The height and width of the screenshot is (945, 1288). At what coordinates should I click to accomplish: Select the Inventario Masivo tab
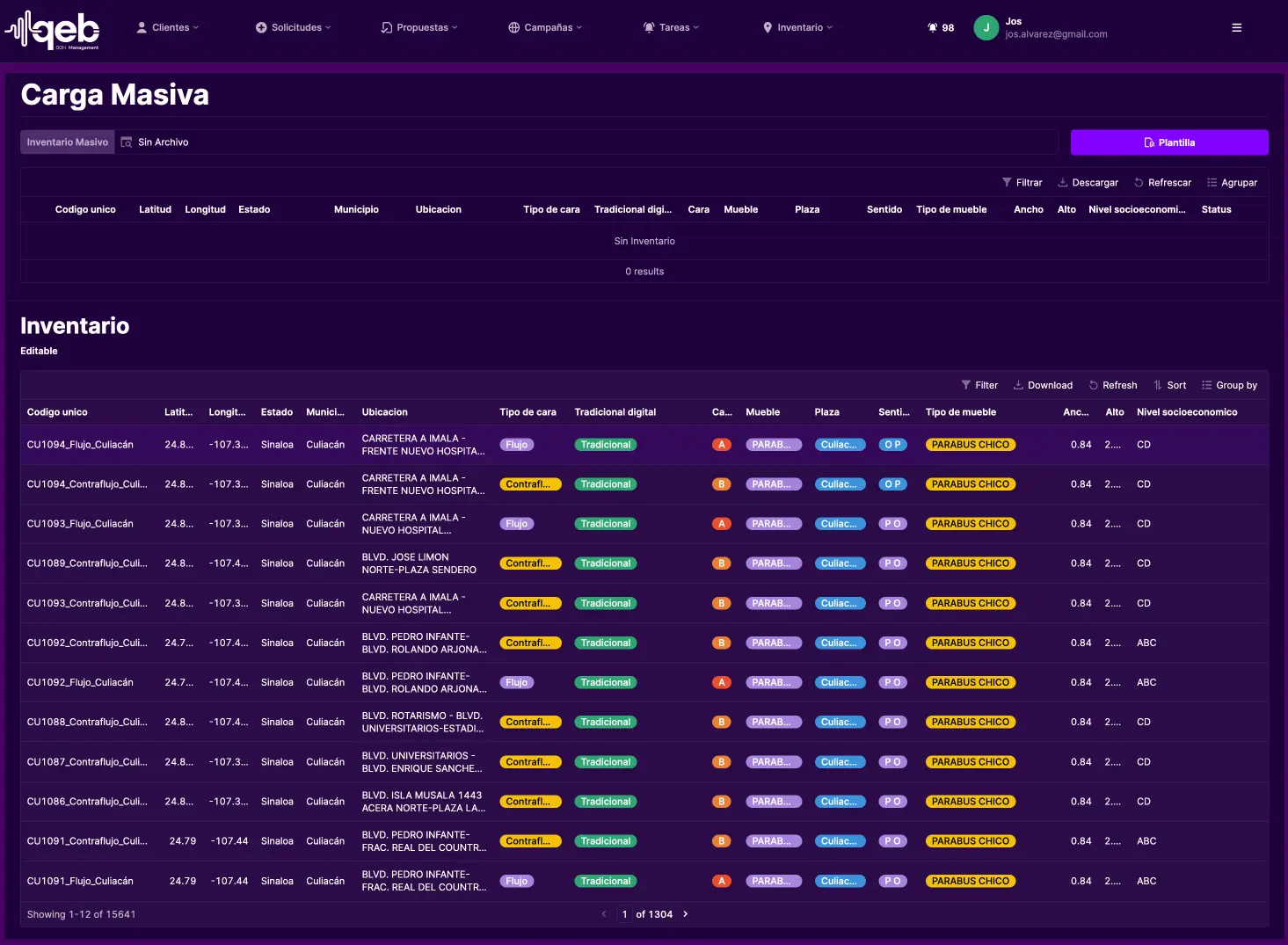click(x=68, y=142)
